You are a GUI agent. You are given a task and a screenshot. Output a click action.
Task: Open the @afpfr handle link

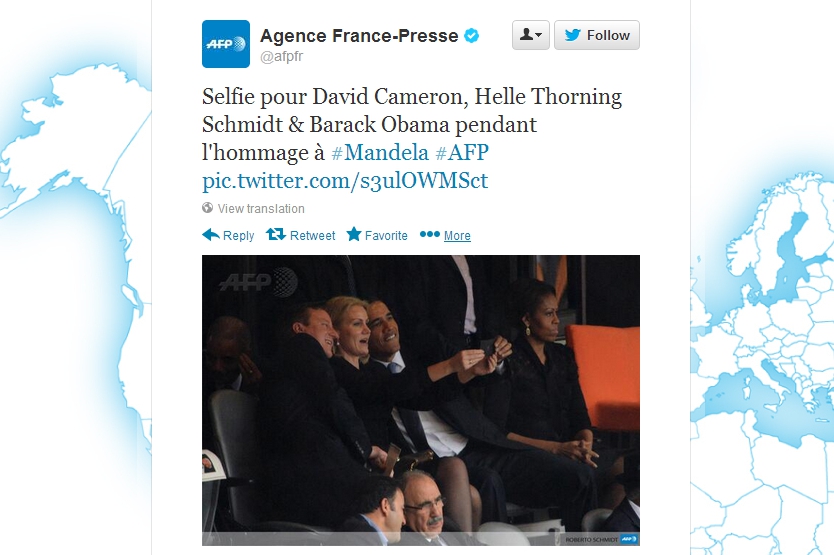(x=281, y=56)
